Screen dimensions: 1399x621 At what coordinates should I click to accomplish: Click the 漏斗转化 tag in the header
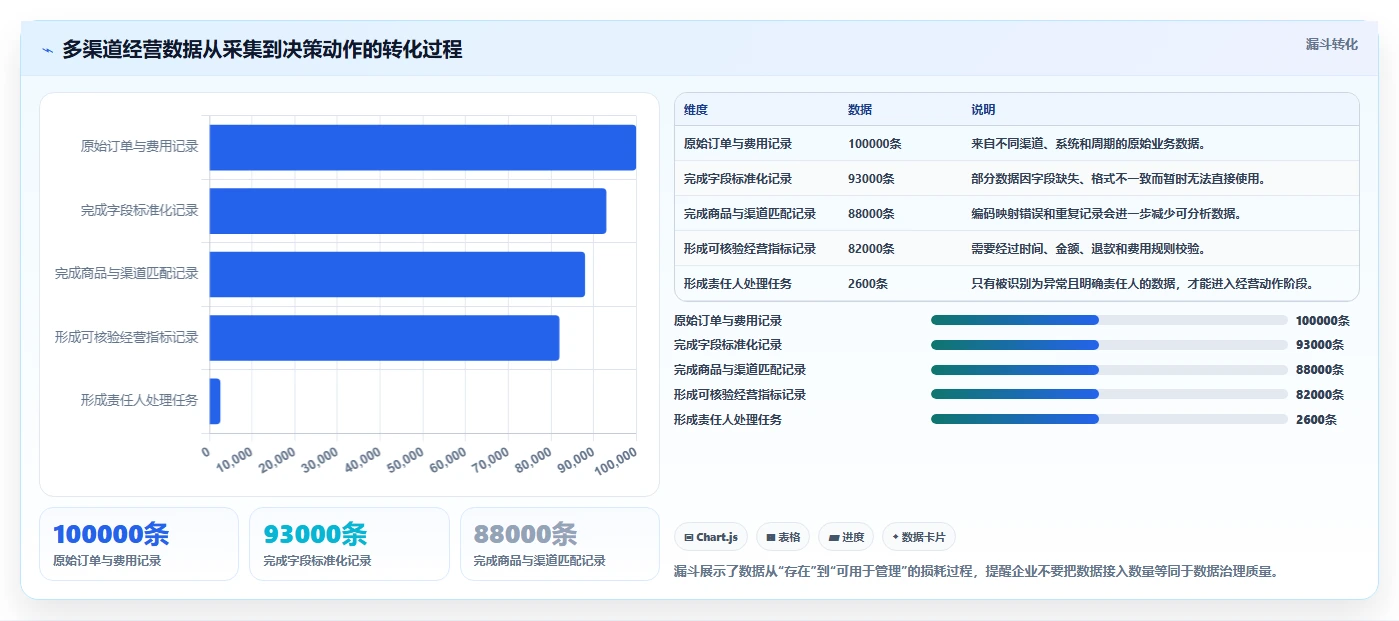[1331, 44]
